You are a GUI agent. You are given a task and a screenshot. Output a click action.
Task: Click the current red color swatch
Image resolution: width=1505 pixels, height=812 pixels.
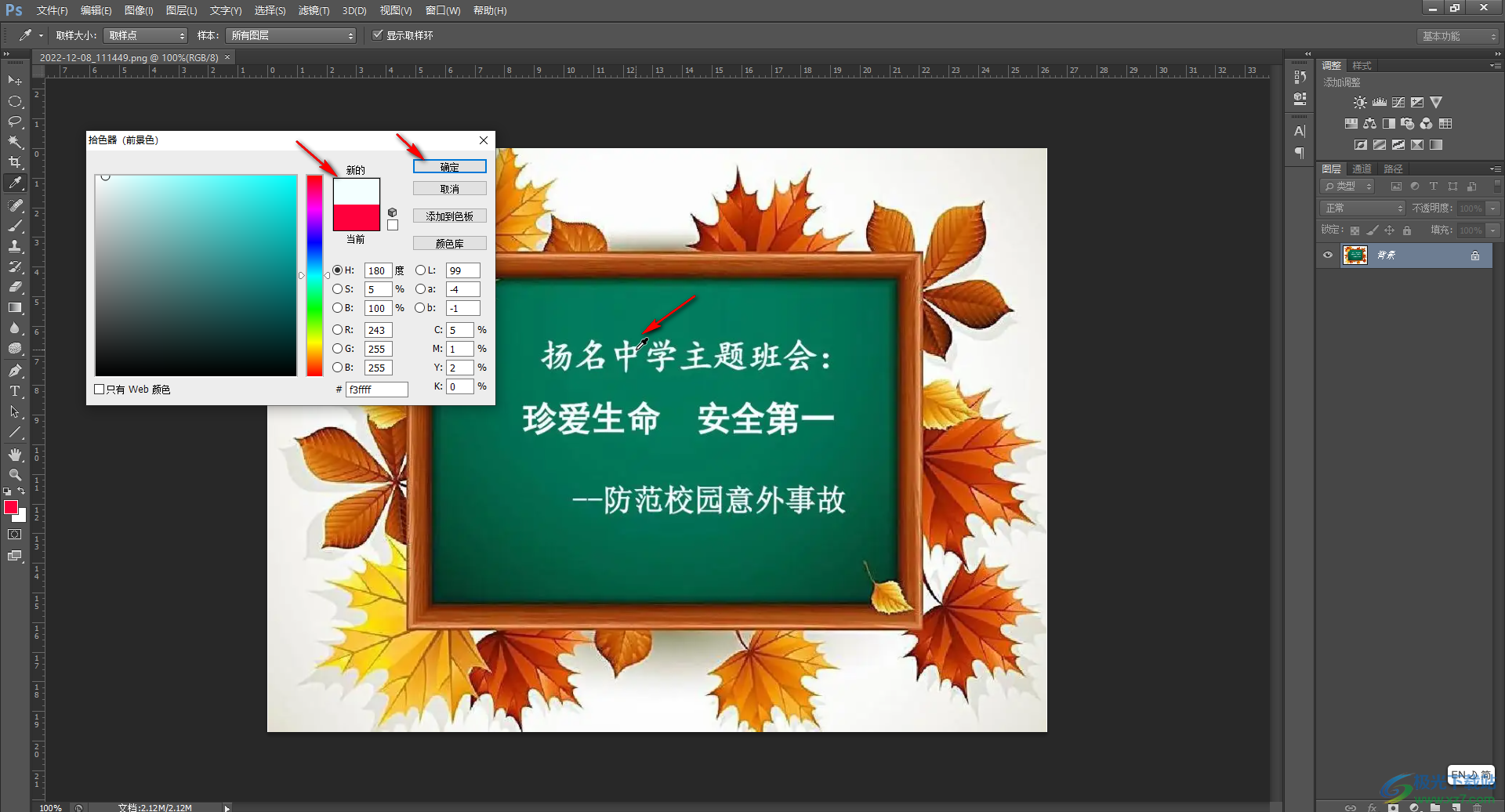pos(357,218)
